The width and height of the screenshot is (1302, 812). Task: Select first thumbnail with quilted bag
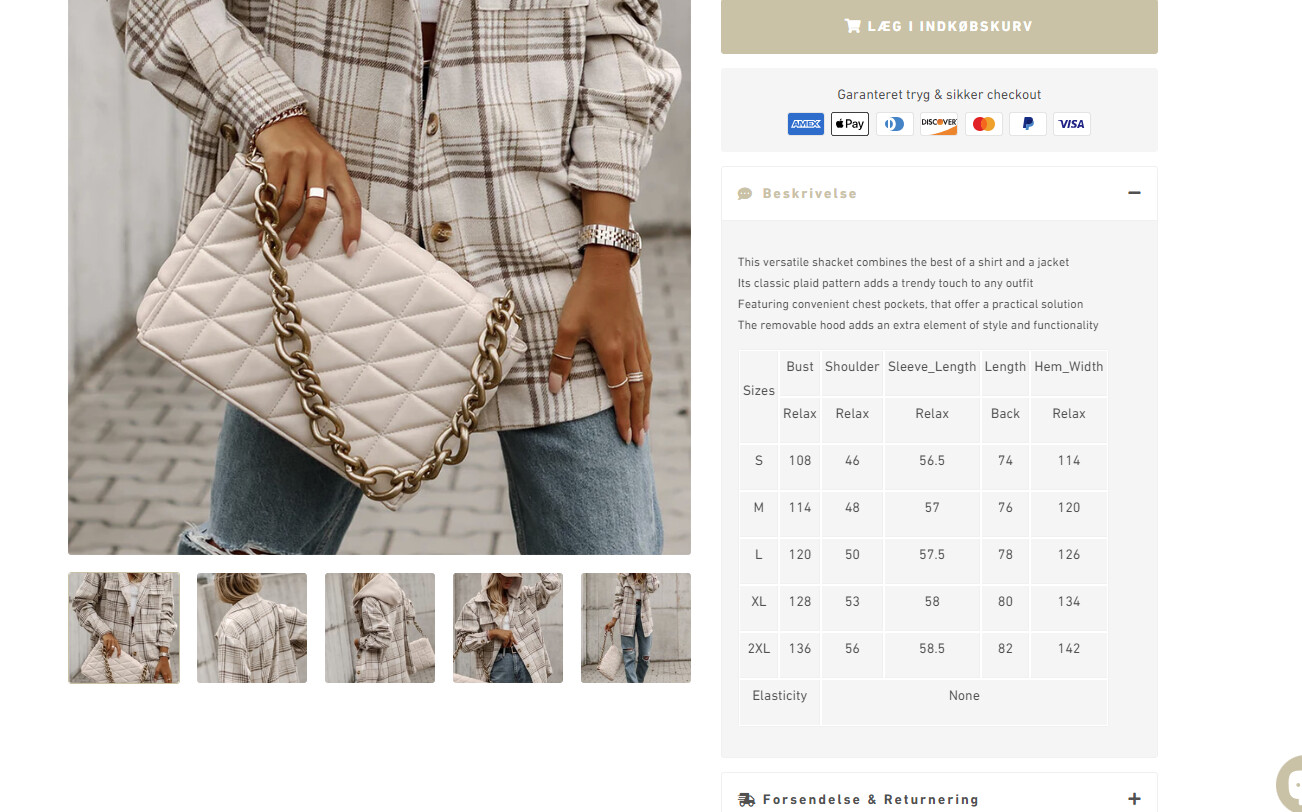(x=124, y=628)
